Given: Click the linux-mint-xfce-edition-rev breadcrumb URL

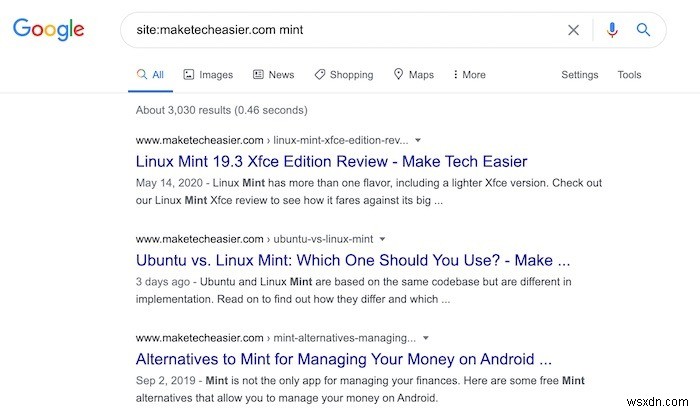Looking at the screenshot, I should (x=272, y=140).
